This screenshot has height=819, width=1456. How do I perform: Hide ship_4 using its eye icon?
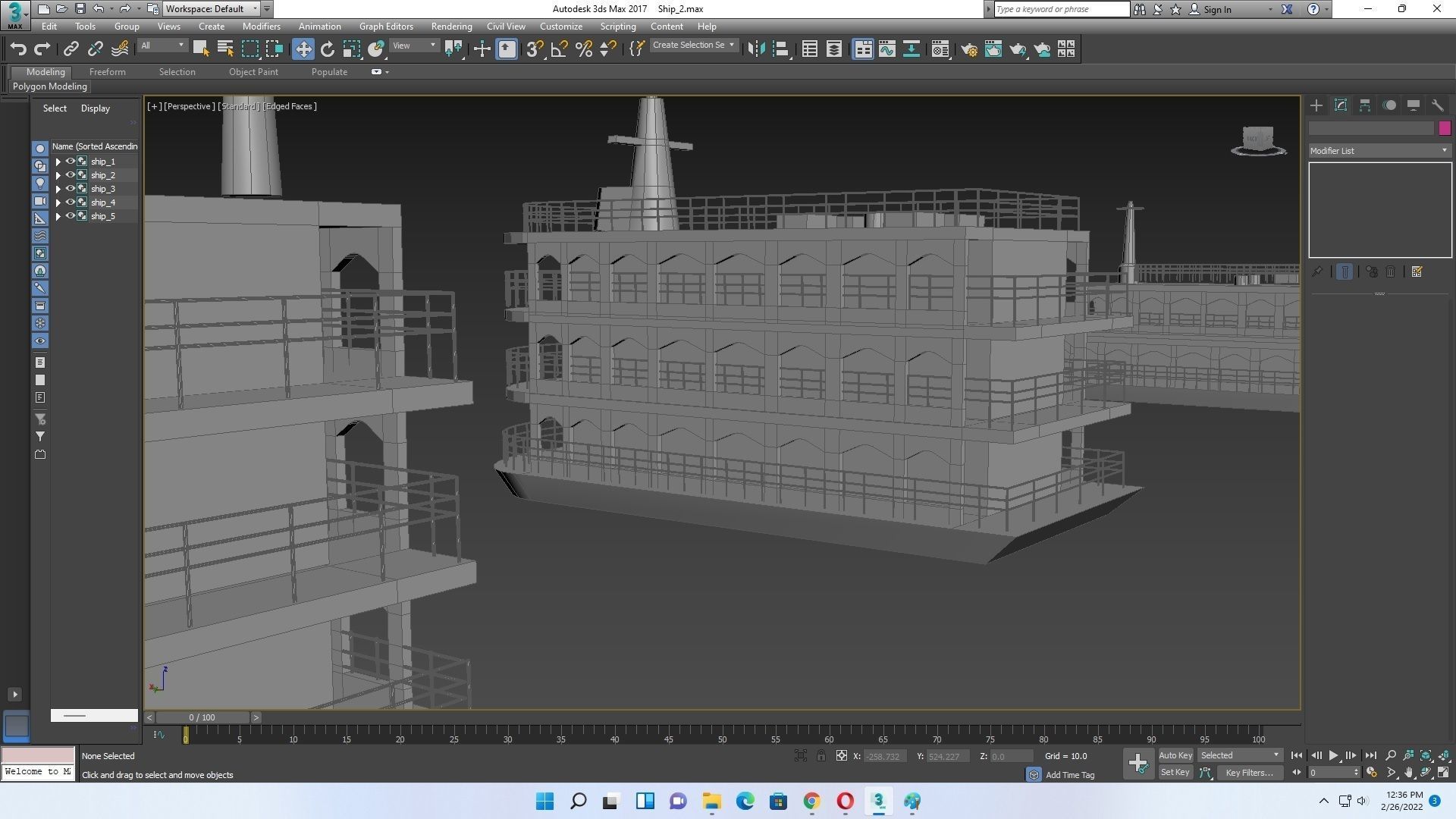coord(71,202)
